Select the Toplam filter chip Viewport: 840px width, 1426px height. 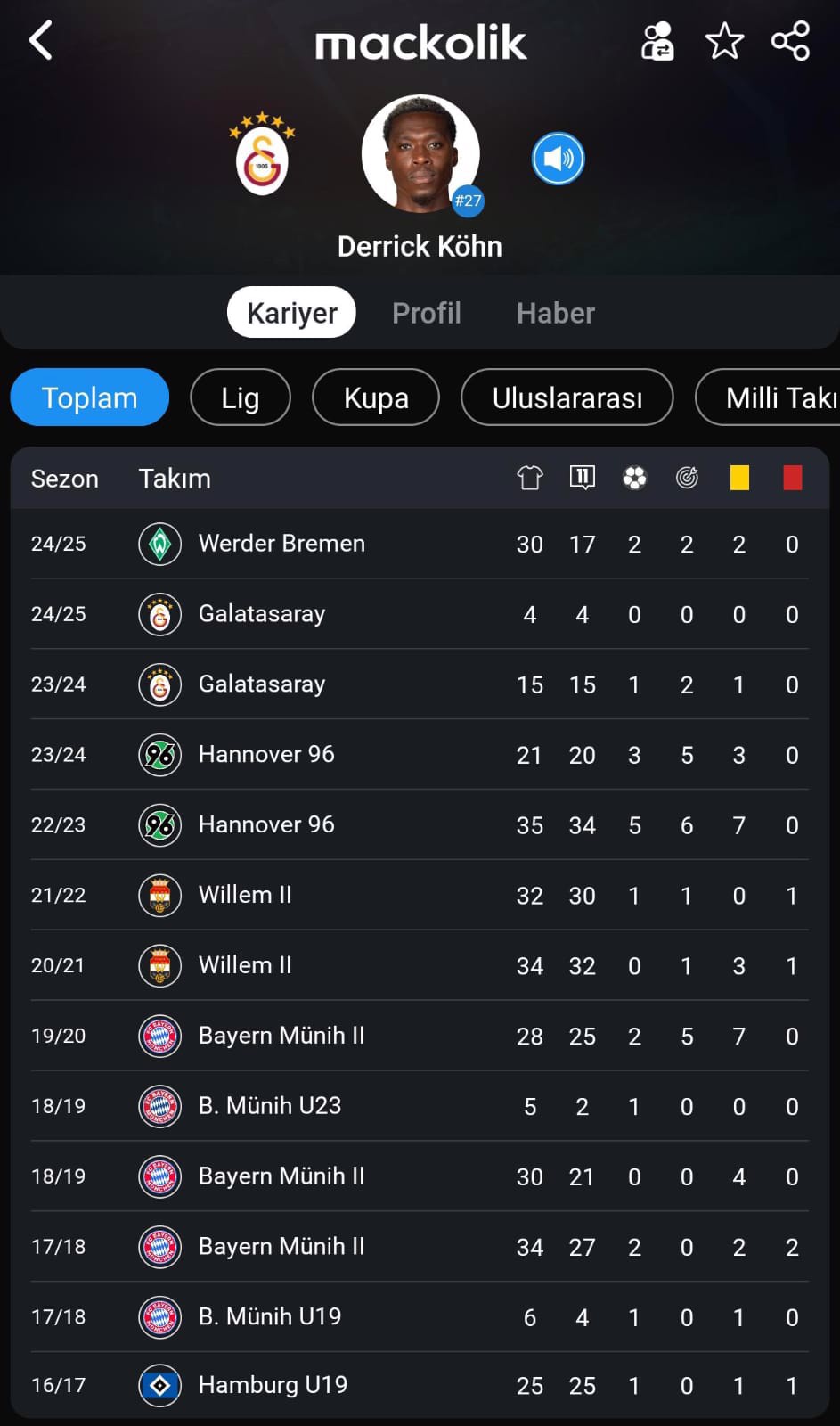pos(90,397)
